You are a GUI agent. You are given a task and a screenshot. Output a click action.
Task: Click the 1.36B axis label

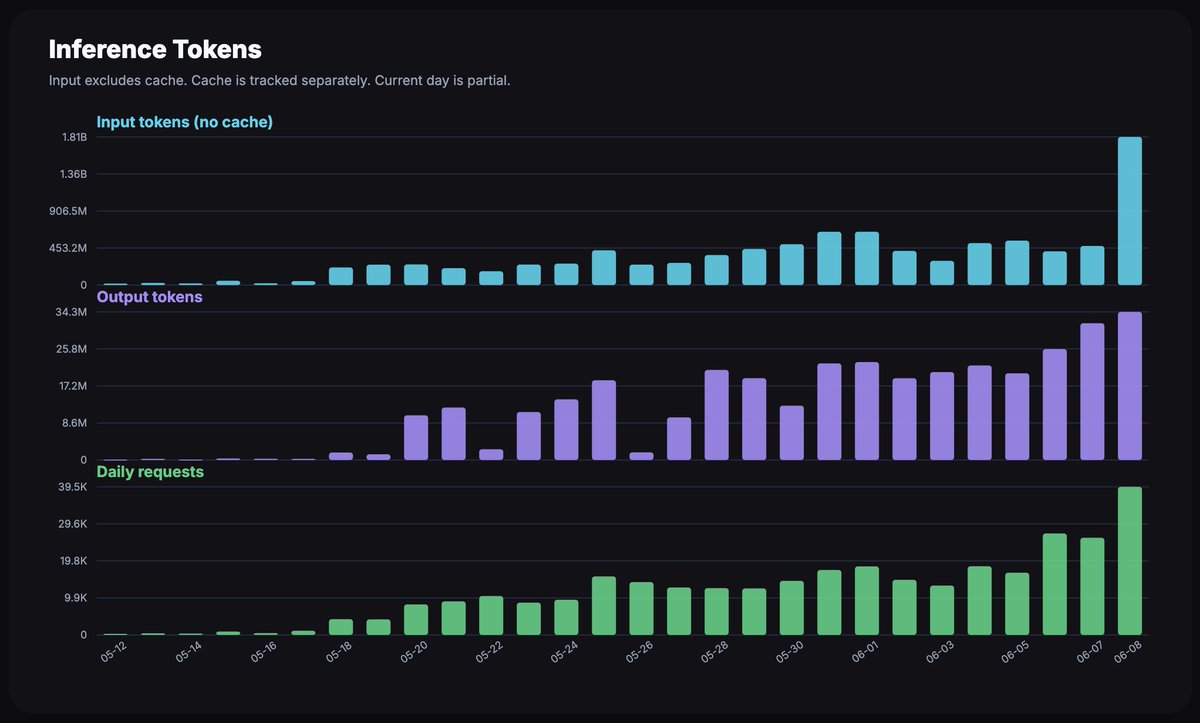tap(73, 174)
